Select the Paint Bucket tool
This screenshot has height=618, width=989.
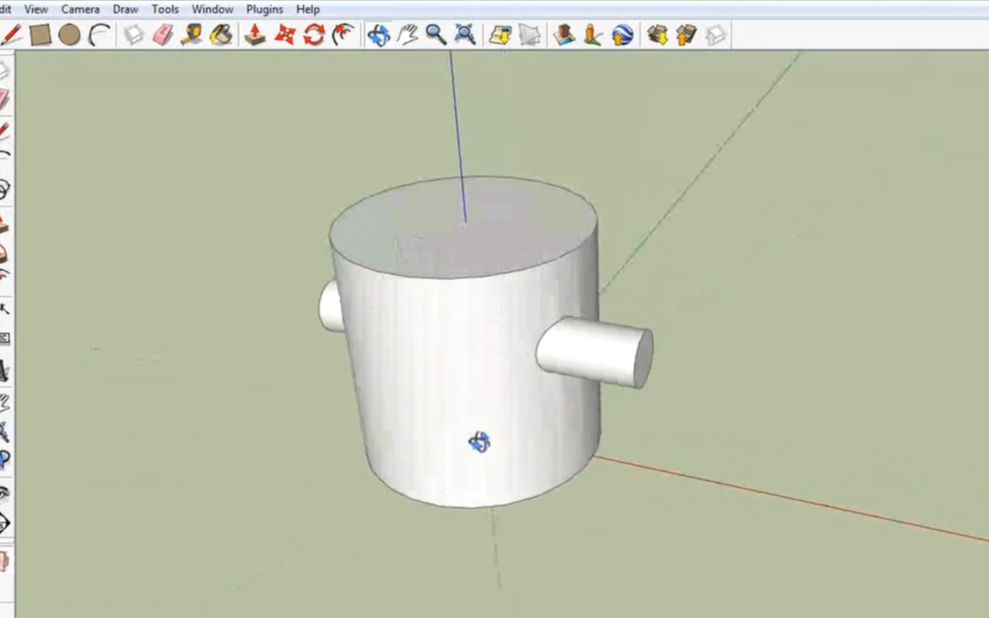(x=220, y=33)
